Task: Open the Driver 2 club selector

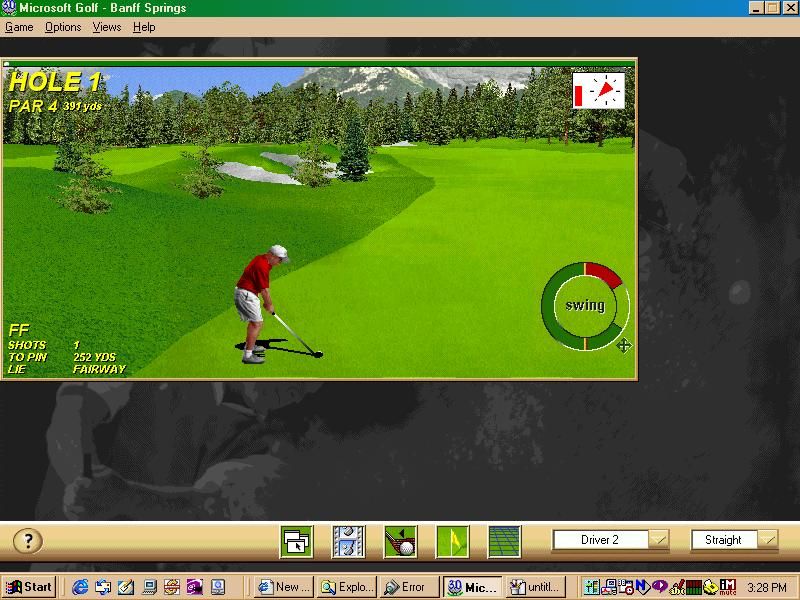Action: click(x=600, y=539)
